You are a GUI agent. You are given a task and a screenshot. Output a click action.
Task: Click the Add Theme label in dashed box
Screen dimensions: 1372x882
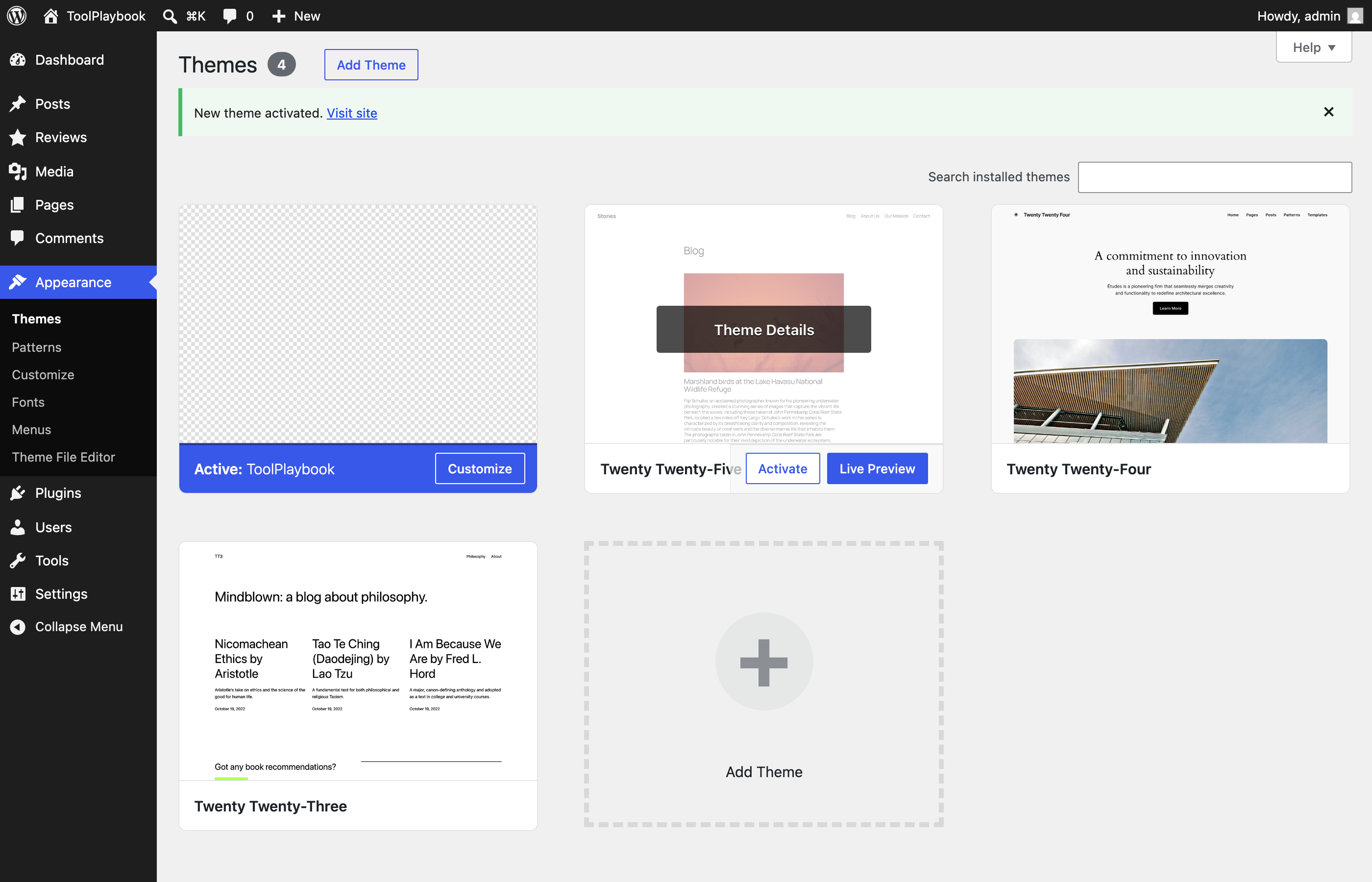(x=764, y=771)
